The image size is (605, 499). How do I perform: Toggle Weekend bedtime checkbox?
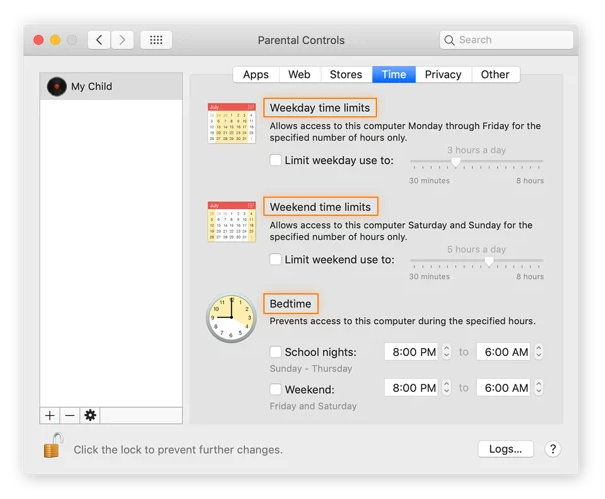click(x=276, y=389)
